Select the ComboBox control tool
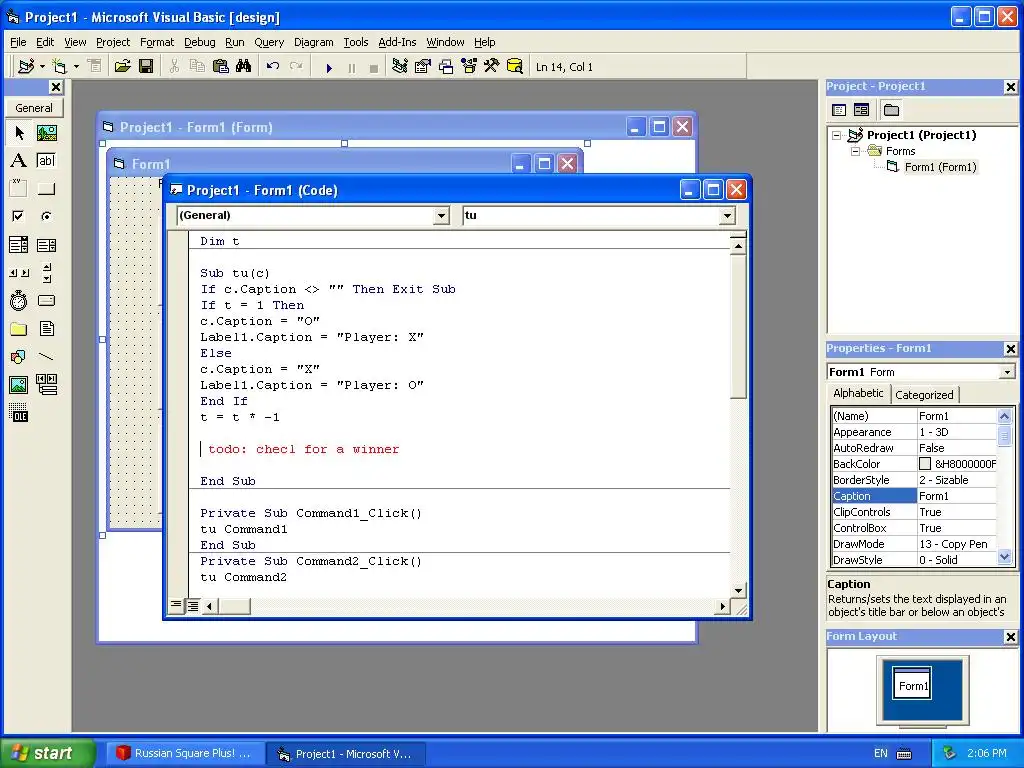Viewport: 1024px width, 768px height. [x=19, y=245]
